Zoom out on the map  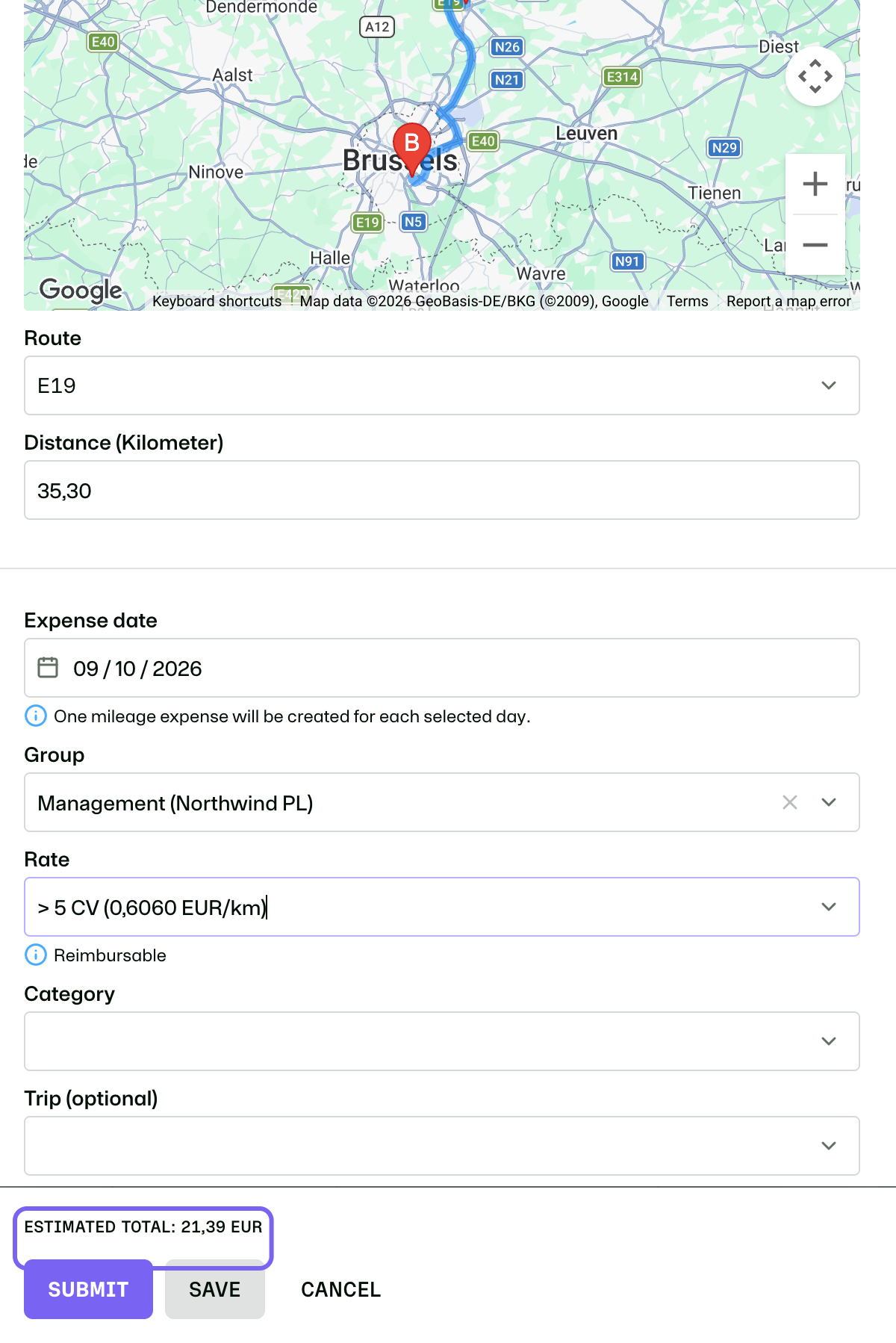coord(815,245)
